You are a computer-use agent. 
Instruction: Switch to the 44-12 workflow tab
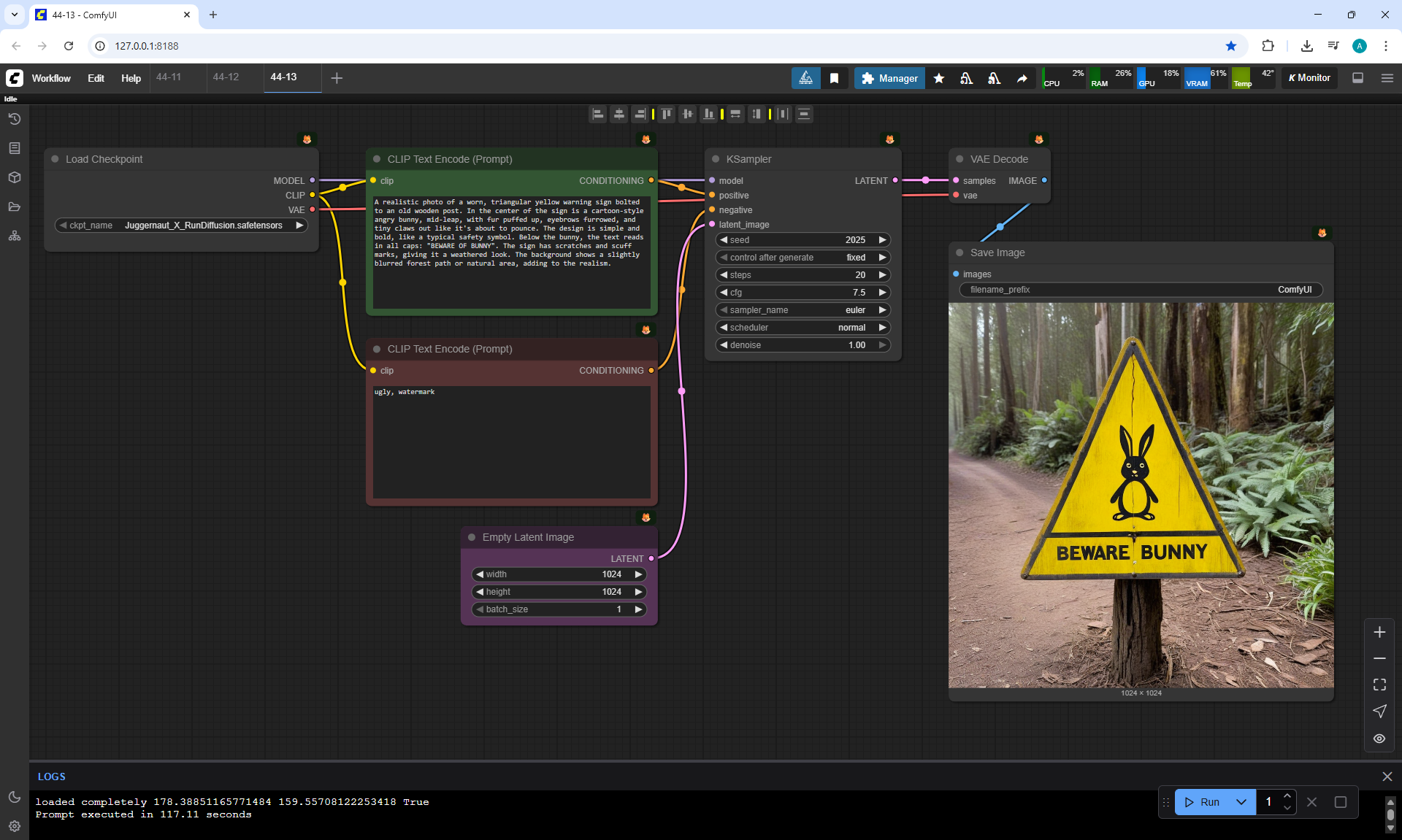[226, 77]
